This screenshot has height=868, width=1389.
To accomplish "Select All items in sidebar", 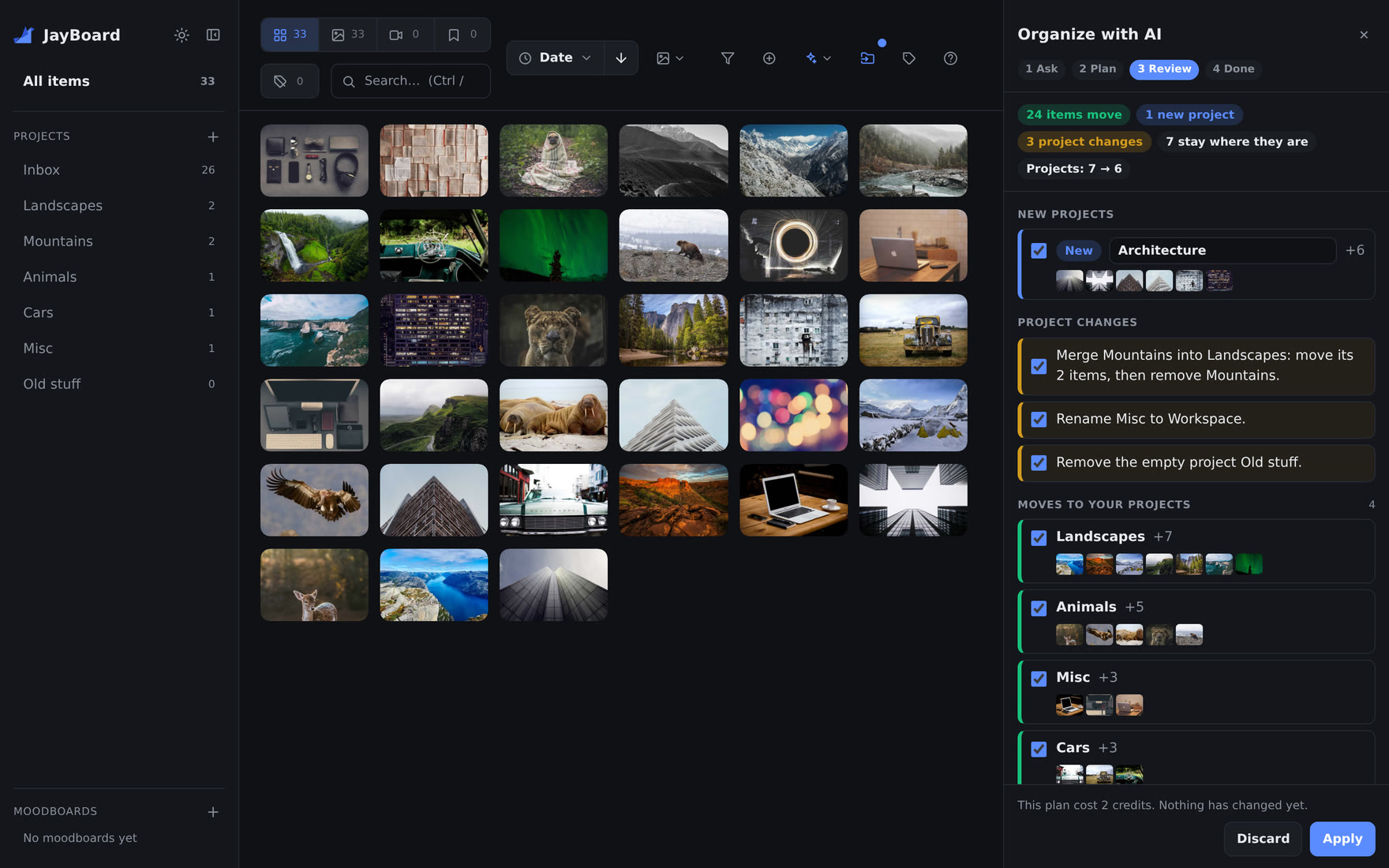I will (x=118, y=81).
